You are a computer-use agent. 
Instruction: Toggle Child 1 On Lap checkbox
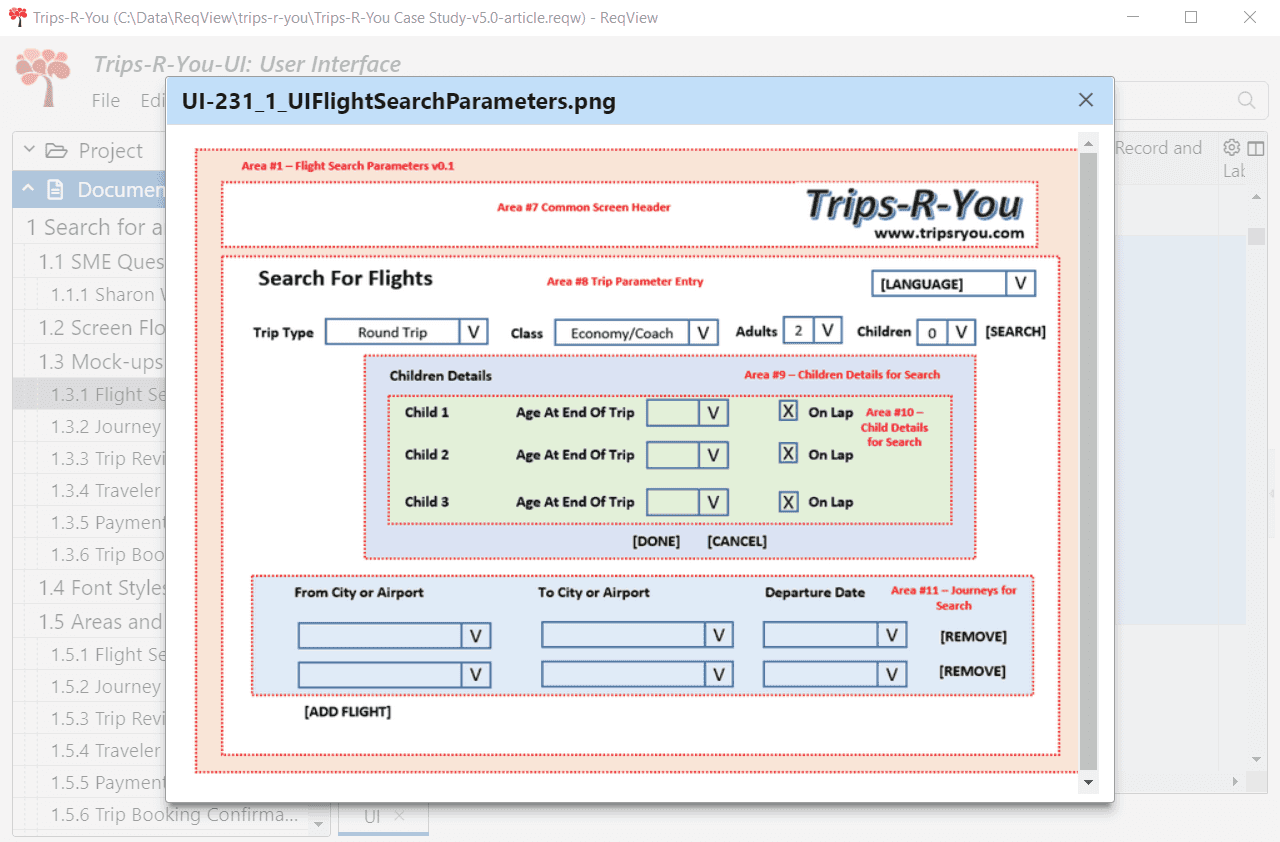(x=788, y=411)
